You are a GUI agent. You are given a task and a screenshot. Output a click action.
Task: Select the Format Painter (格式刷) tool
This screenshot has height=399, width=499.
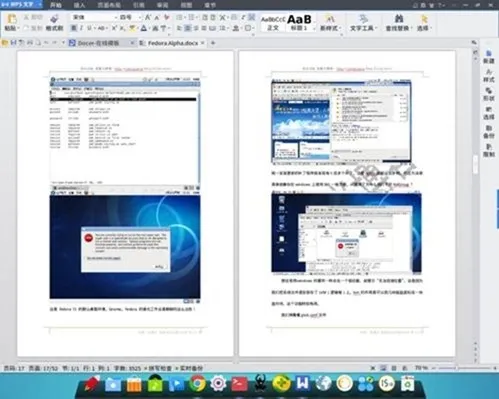(x=54, y=23)
